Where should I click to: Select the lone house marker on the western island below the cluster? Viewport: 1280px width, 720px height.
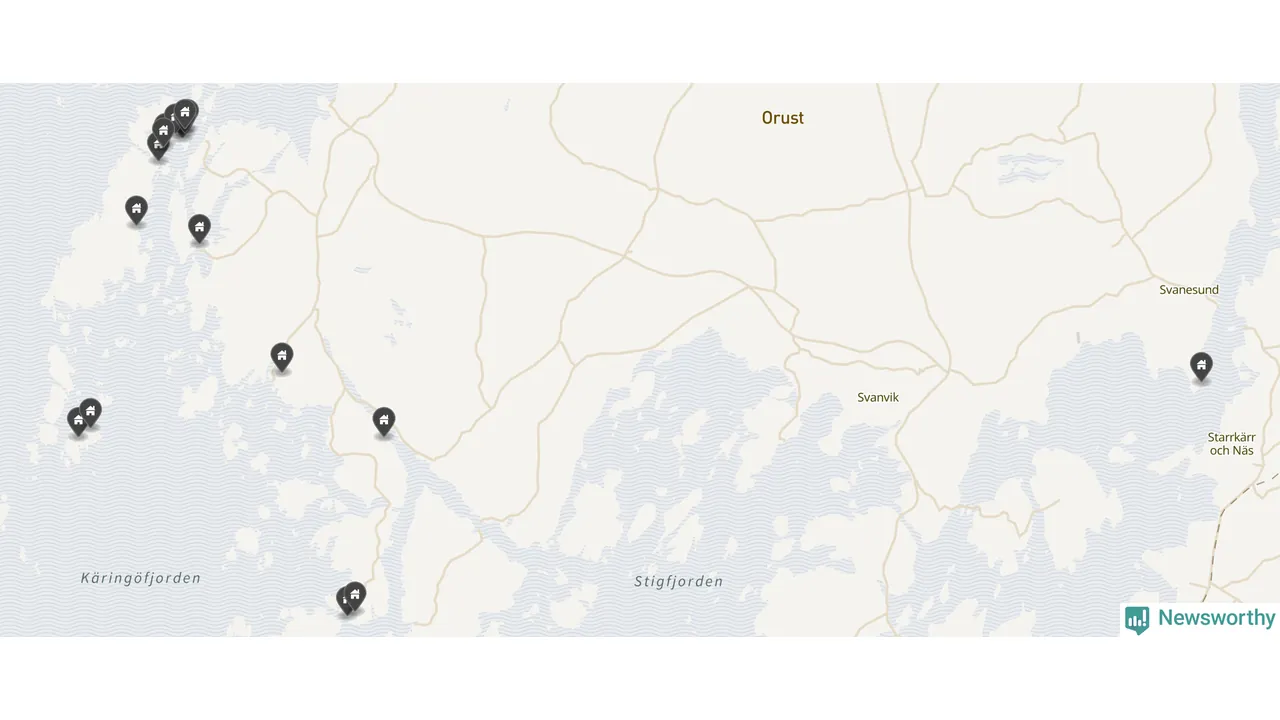pyautogui.click(x=136, y=210)
